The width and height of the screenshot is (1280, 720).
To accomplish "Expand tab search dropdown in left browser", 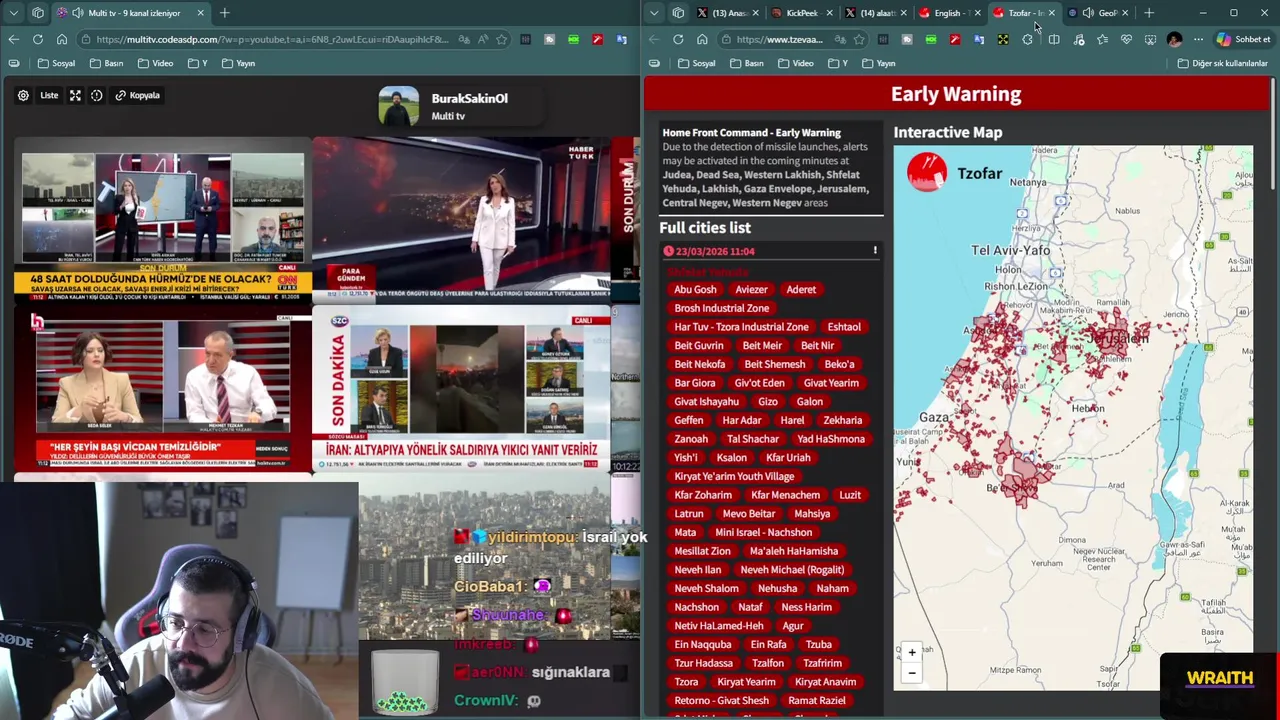I will pyautogui.click(x=13, y=13).
